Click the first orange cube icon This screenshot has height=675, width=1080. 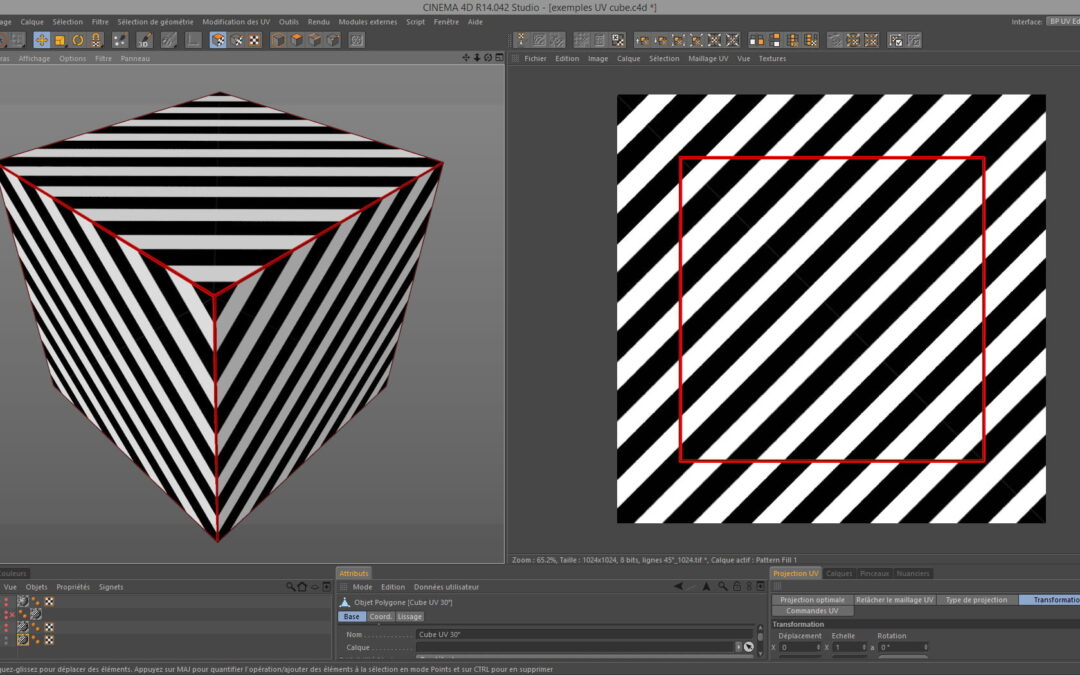(279, 40)
